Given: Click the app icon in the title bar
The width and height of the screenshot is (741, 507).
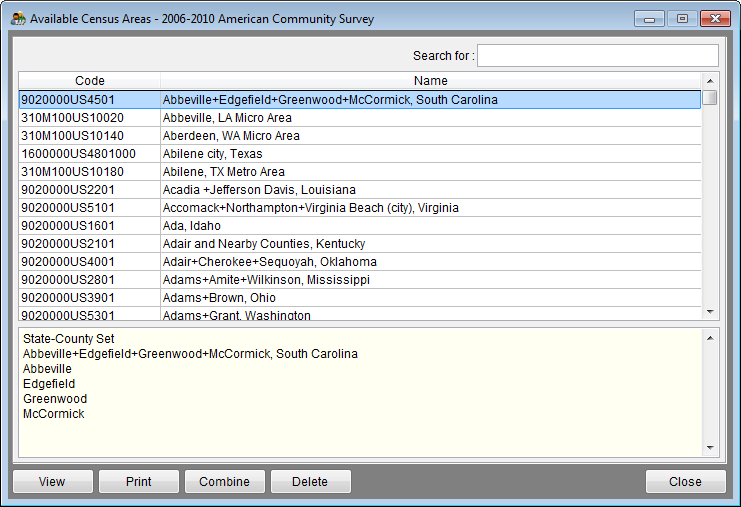Looking at the screenshot, I should coord(18,19).
